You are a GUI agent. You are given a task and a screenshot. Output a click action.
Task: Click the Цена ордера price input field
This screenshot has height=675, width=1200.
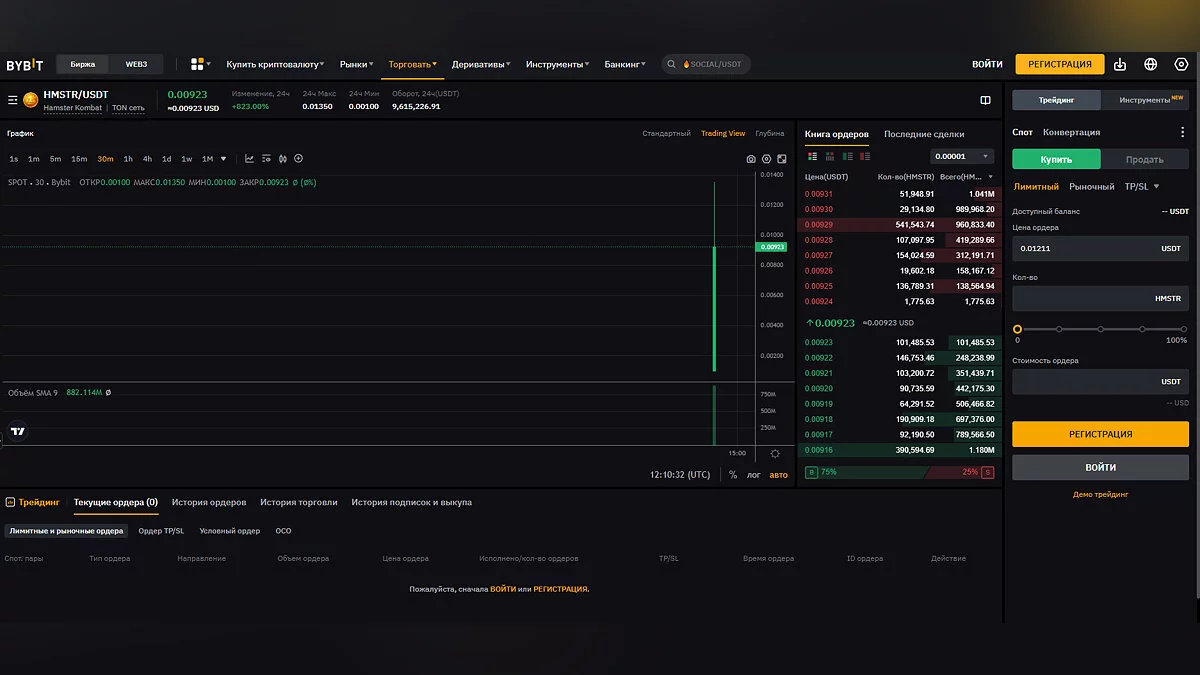coord(1085,248)
